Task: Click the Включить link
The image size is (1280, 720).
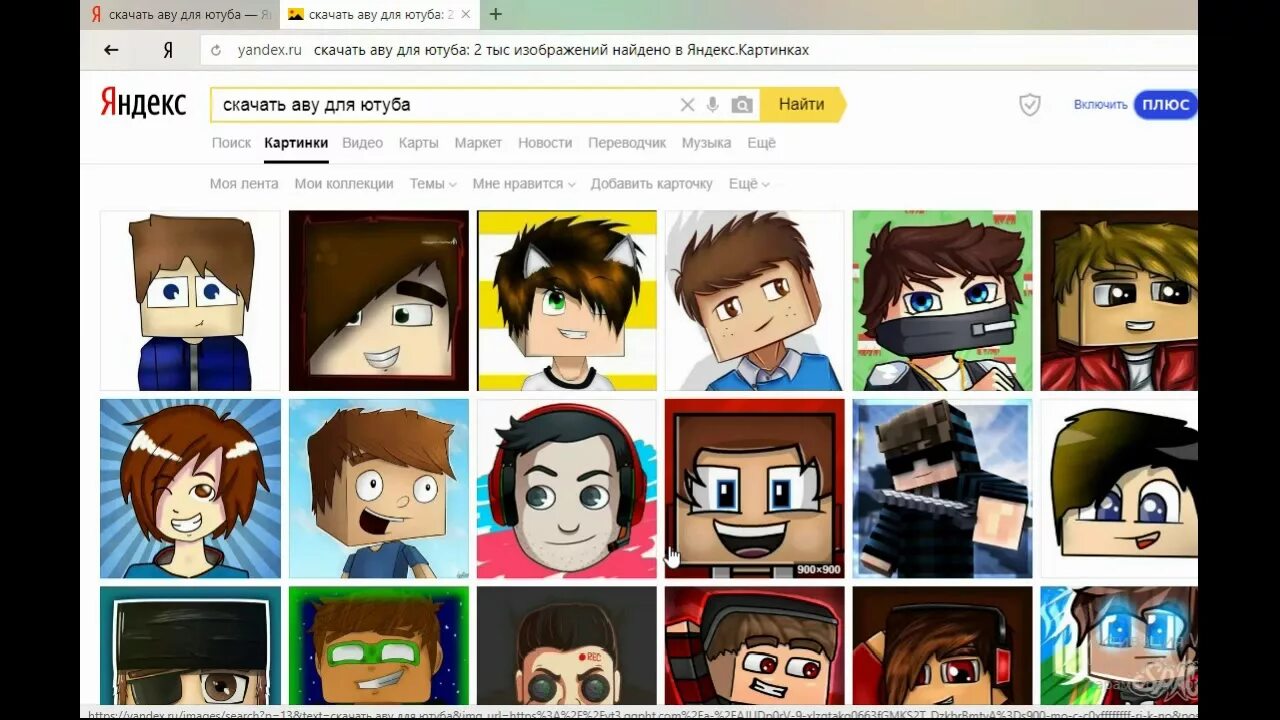Action: point(1100,104)
